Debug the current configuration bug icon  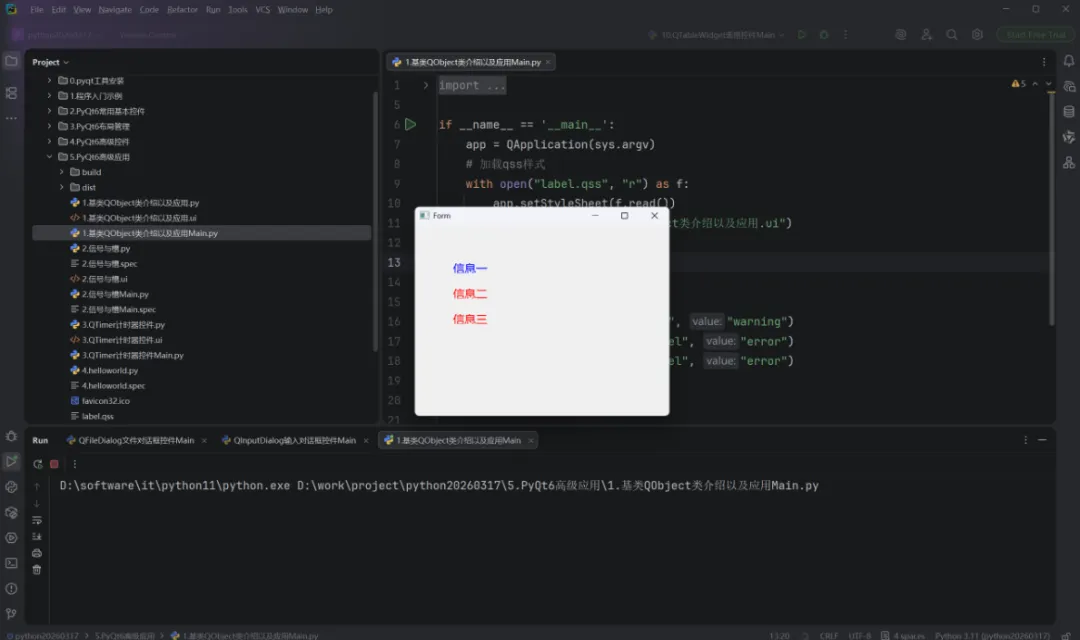click(x=824, y=34)
